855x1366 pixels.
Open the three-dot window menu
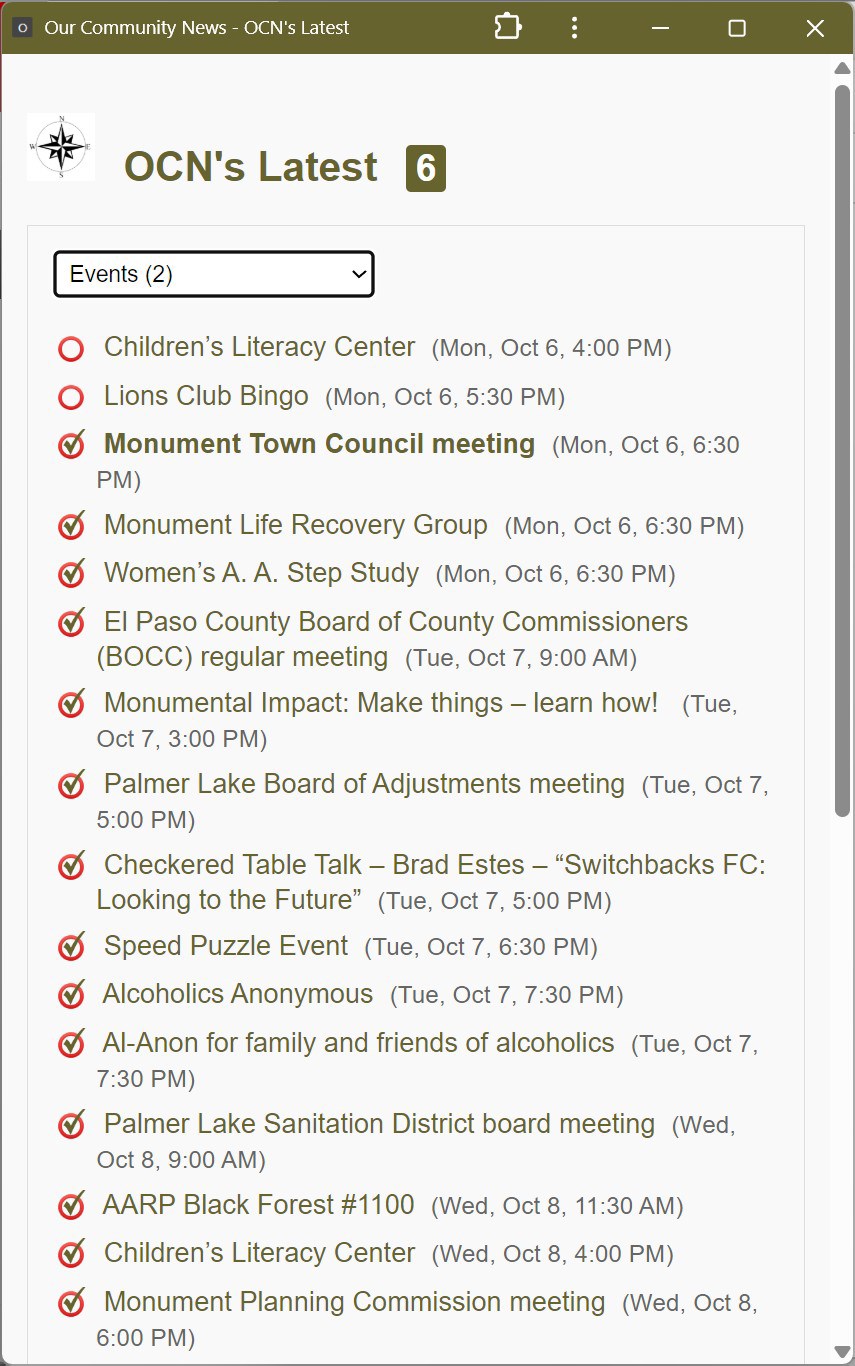pos(574,27)
